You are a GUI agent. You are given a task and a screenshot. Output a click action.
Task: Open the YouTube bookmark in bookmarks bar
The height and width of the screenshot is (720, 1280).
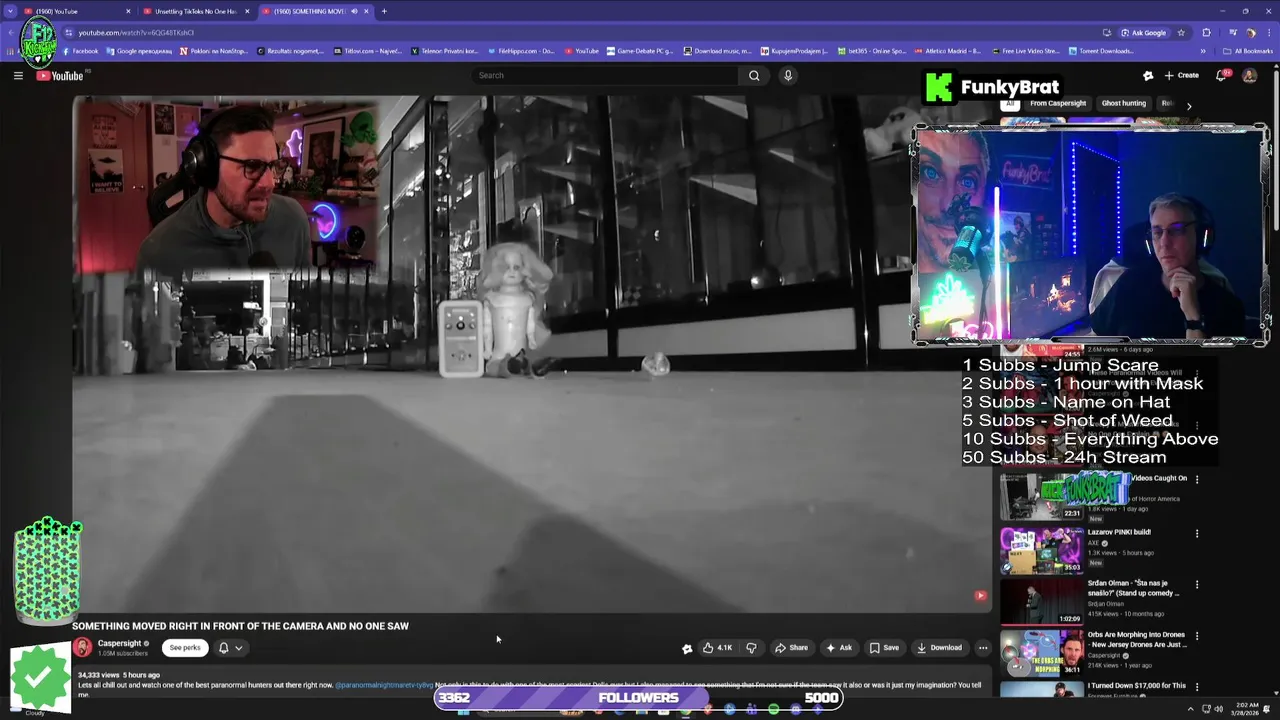pyautogui.click(x=582, y=51)
